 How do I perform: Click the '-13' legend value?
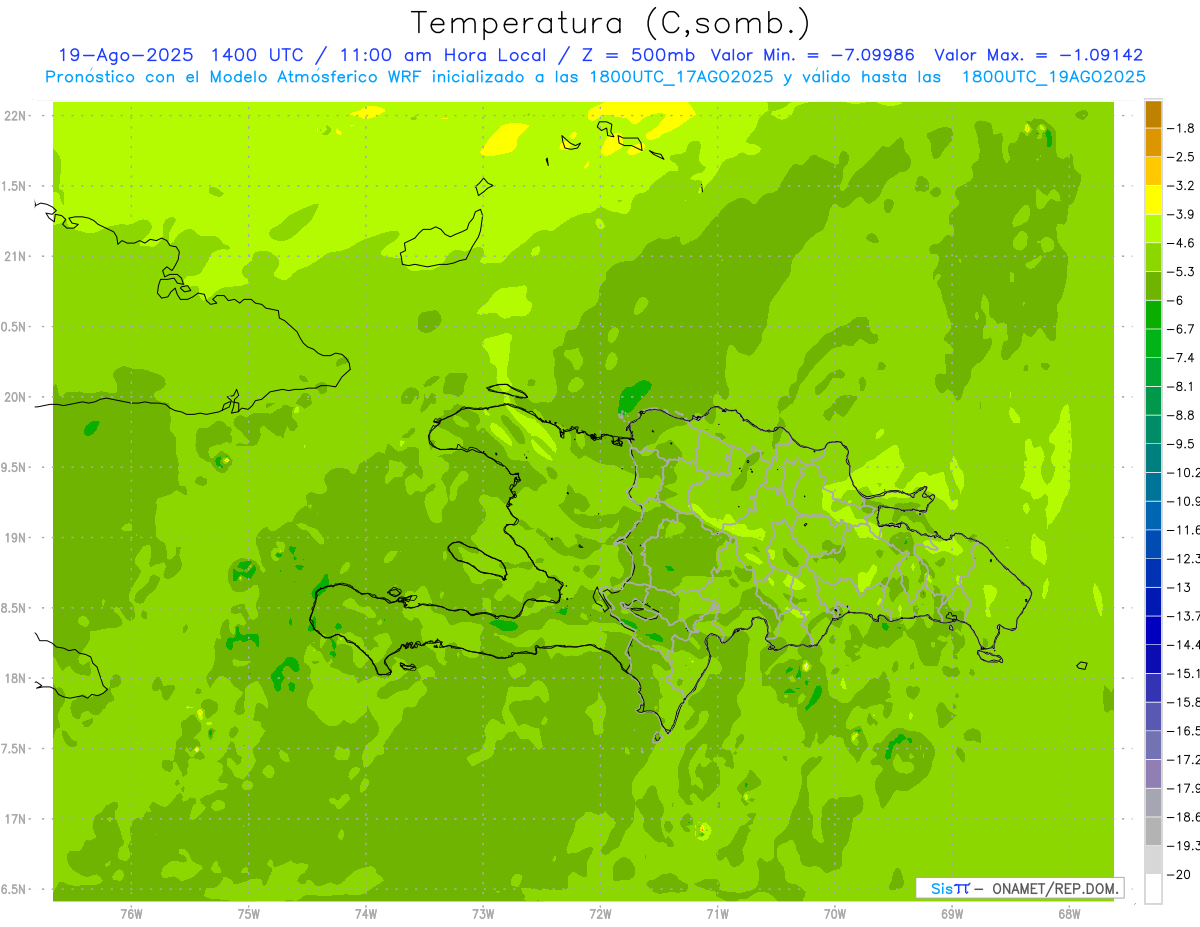click(x=1179, y=588)
